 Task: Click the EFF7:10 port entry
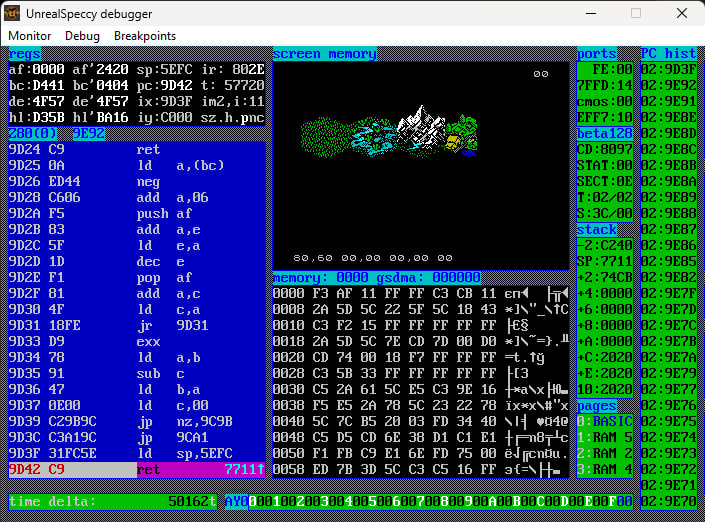click(605, 118)
